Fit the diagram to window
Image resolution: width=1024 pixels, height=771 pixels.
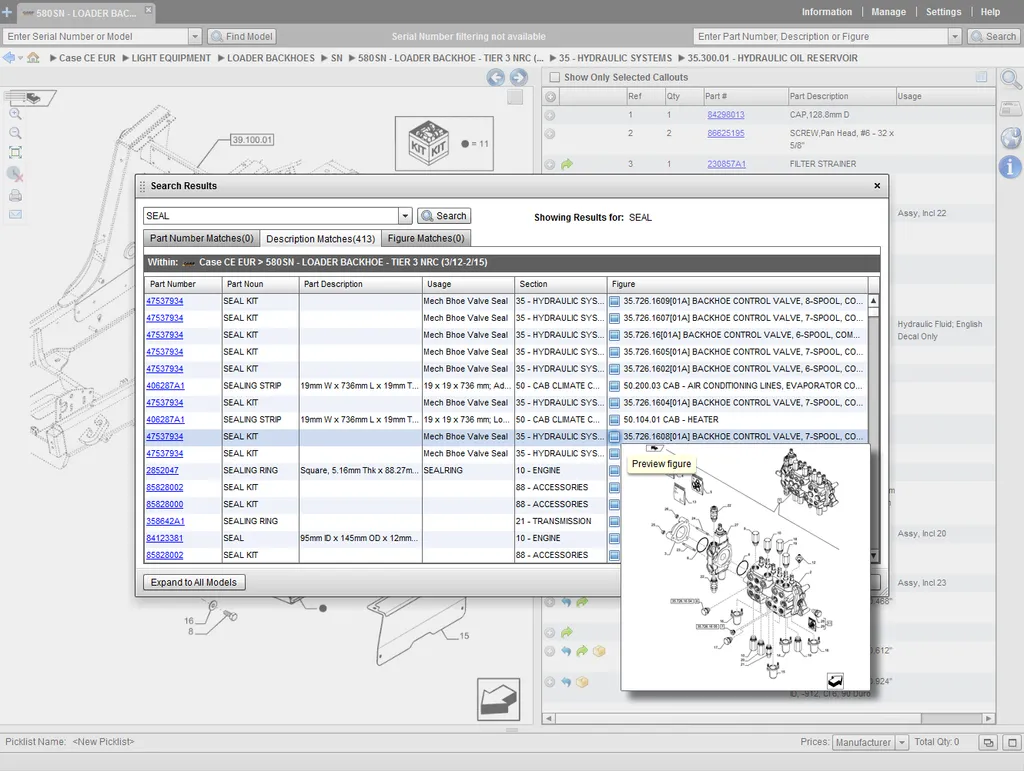(15, 153)
